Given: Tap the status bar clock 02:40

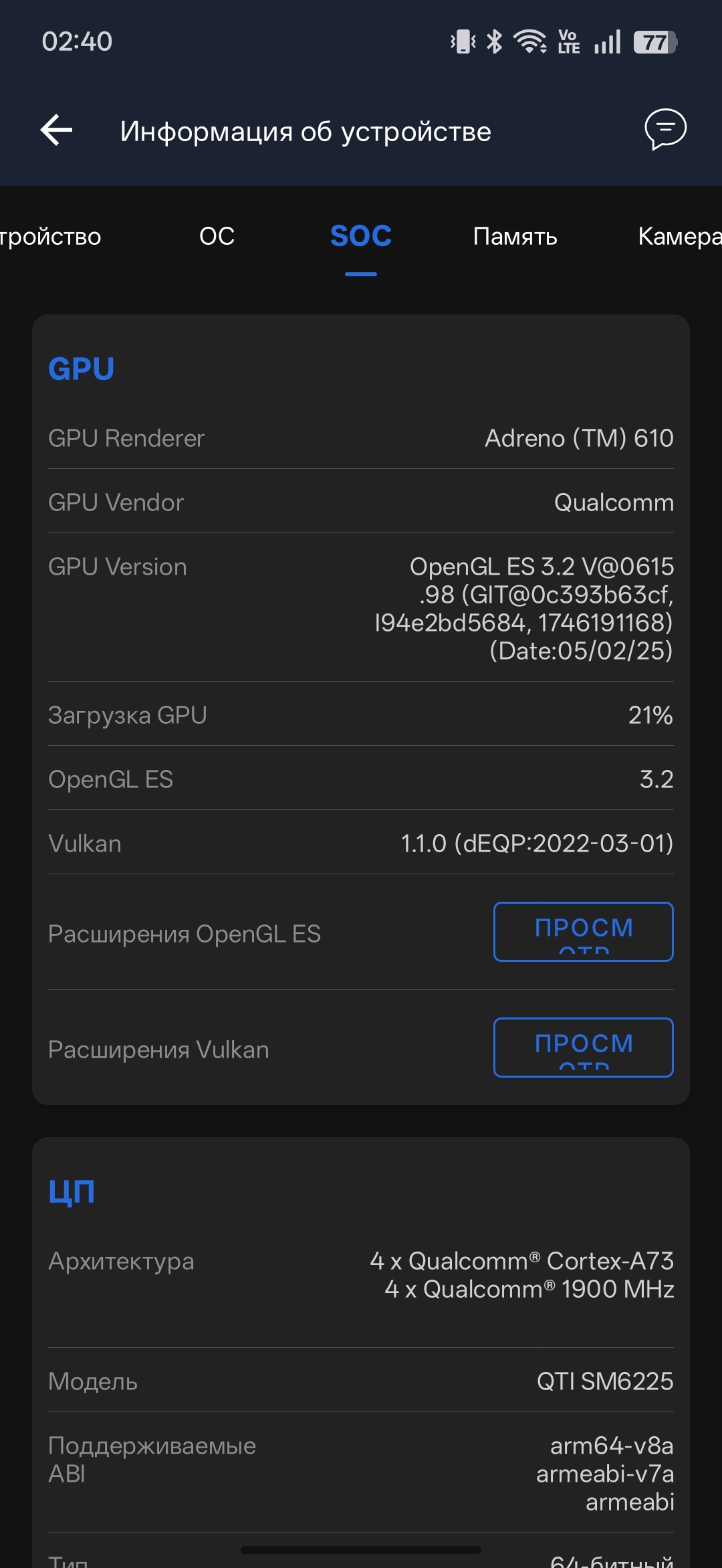Looking at the screenshot, I should (77, 41).
